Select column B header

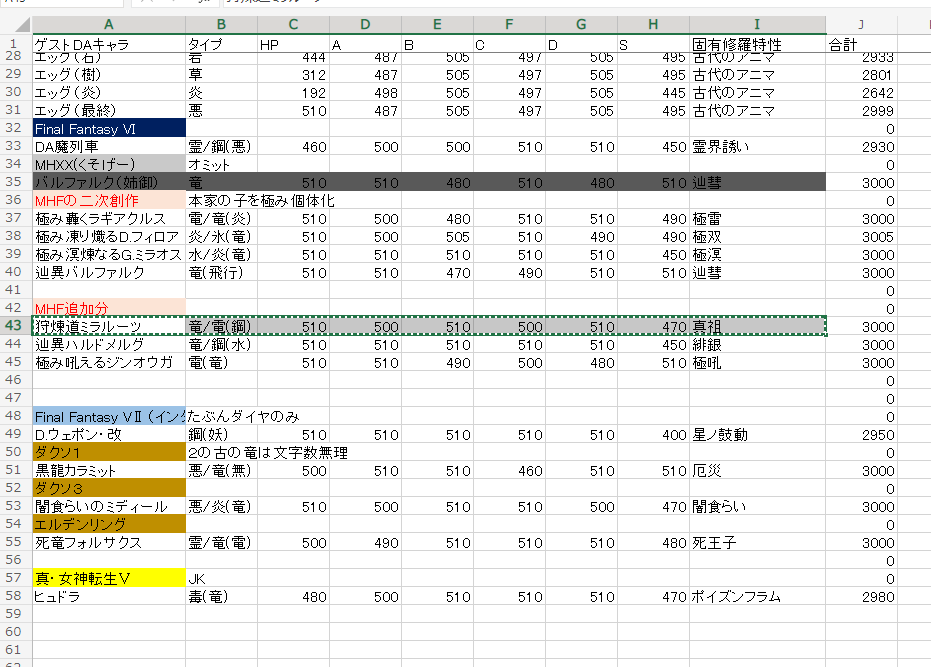coord(221,24)
